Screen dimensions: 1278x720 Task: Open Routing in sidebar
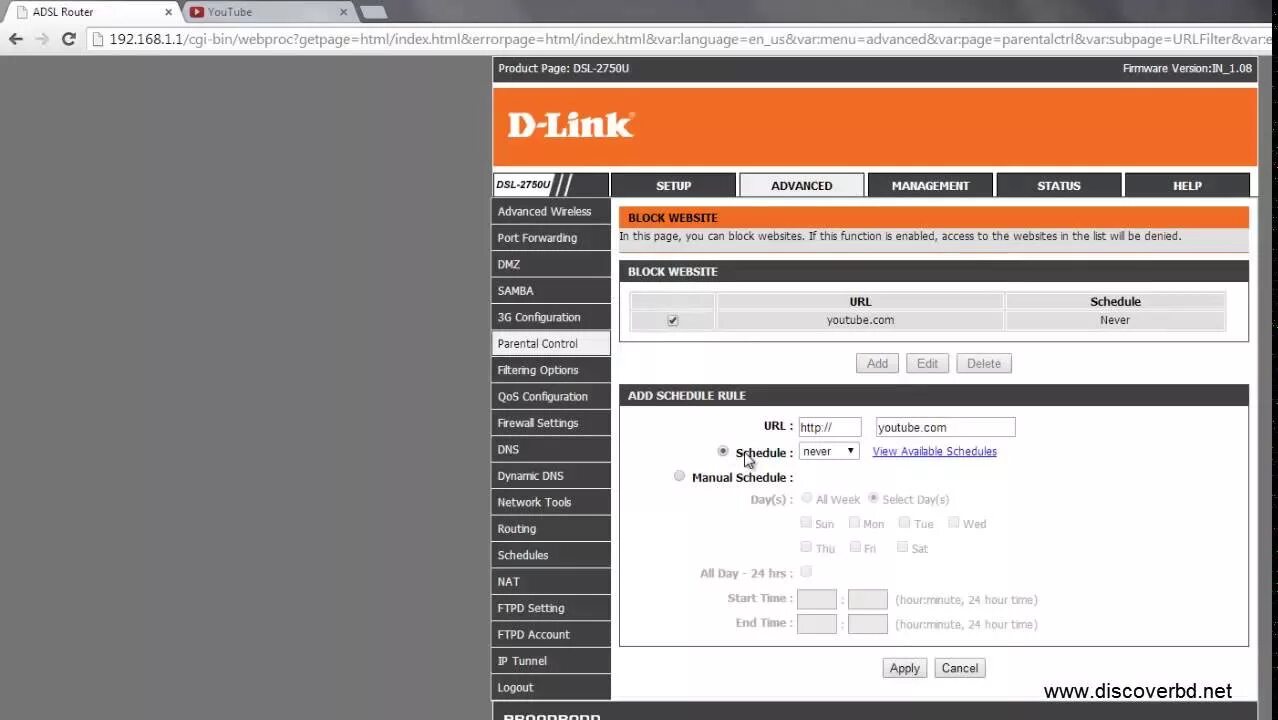[551, 529]
